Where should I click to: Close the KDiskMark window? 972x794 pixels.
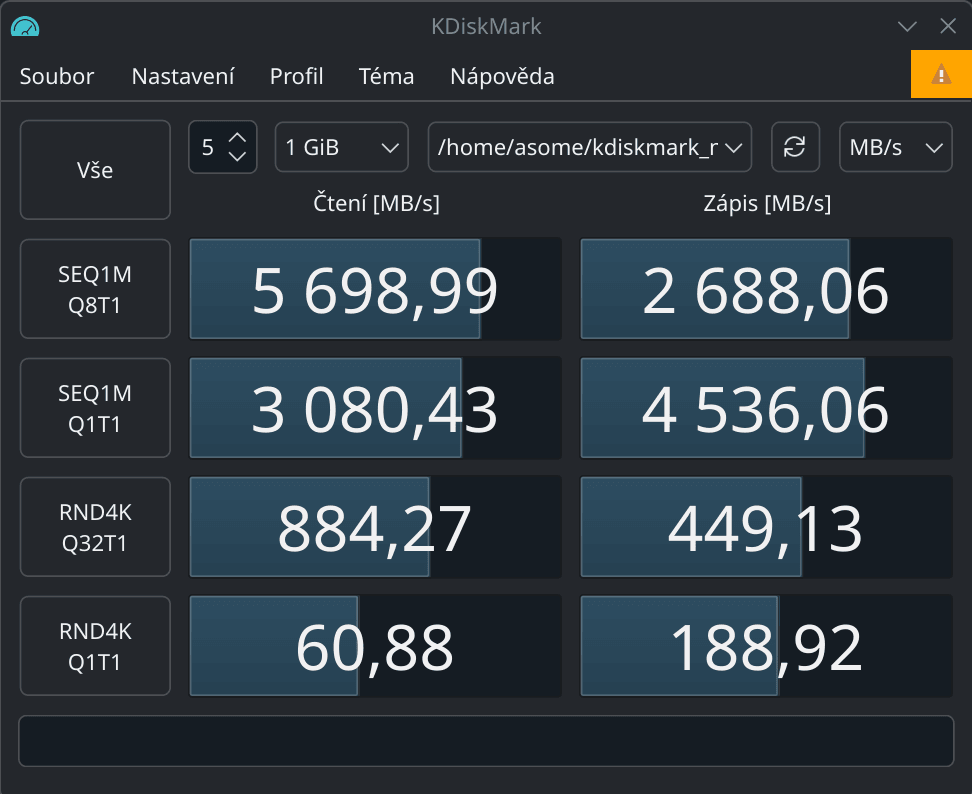(x=948, y=26)
